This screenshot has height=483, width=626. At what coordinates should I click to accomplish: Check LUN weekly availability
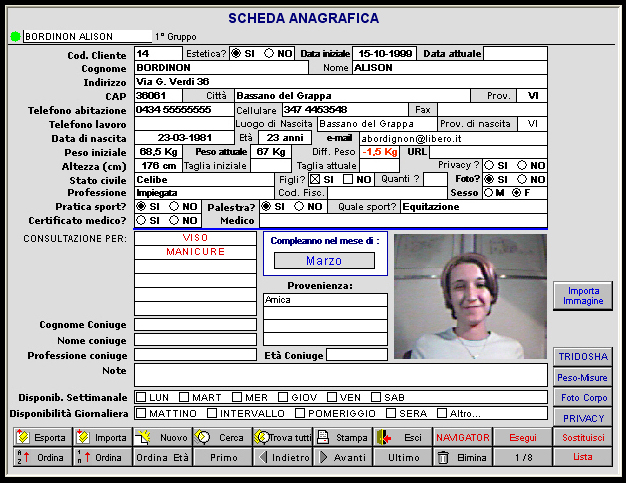tap(141, 397)
